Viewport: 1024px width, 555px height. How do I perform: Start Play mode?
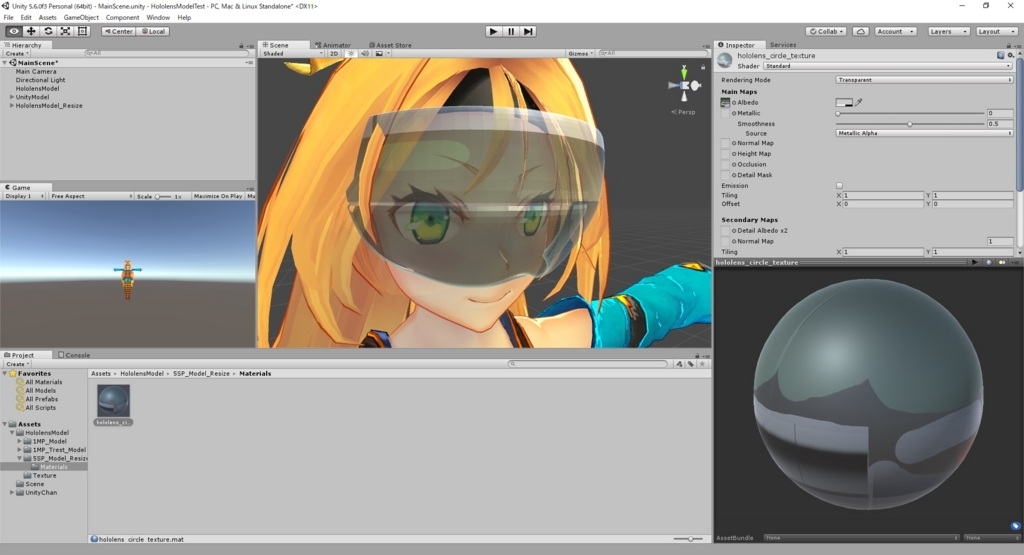[x=494, y=31]
